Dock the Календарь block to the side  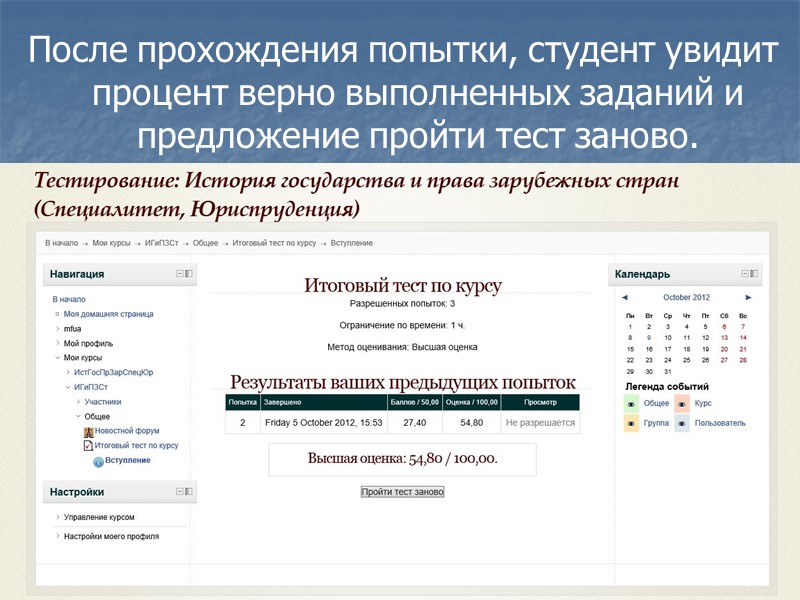pos(754,273)
